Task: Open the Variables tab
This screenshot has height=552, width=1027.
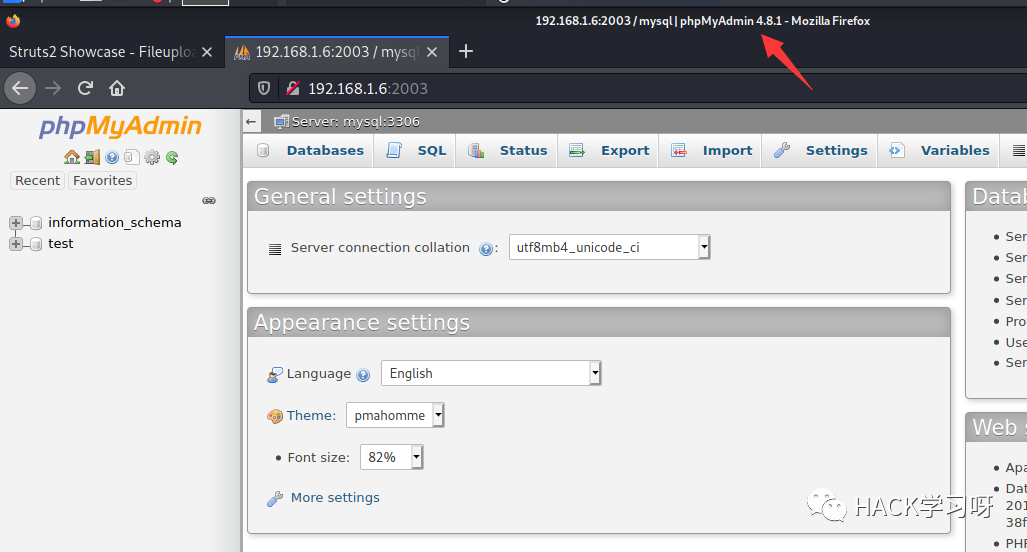Action: (x=939, y=151)
